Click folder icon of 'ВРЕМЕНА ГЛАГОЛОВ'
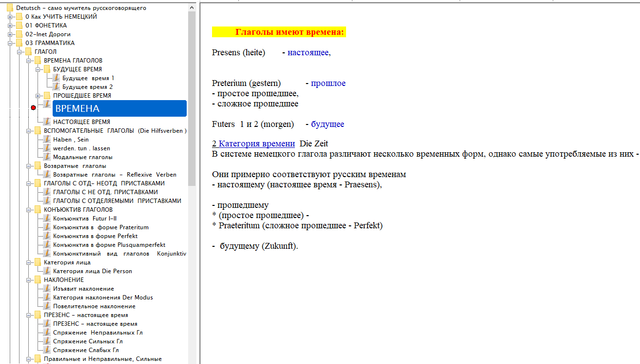Image resolution: width=640 pixels, height=364 pixels. 38,60
